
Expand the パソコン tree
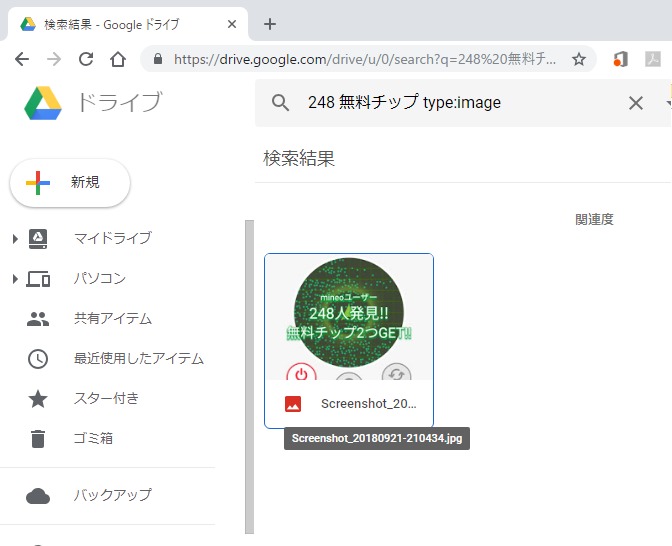pyautogui.click(x=15, y=279)
